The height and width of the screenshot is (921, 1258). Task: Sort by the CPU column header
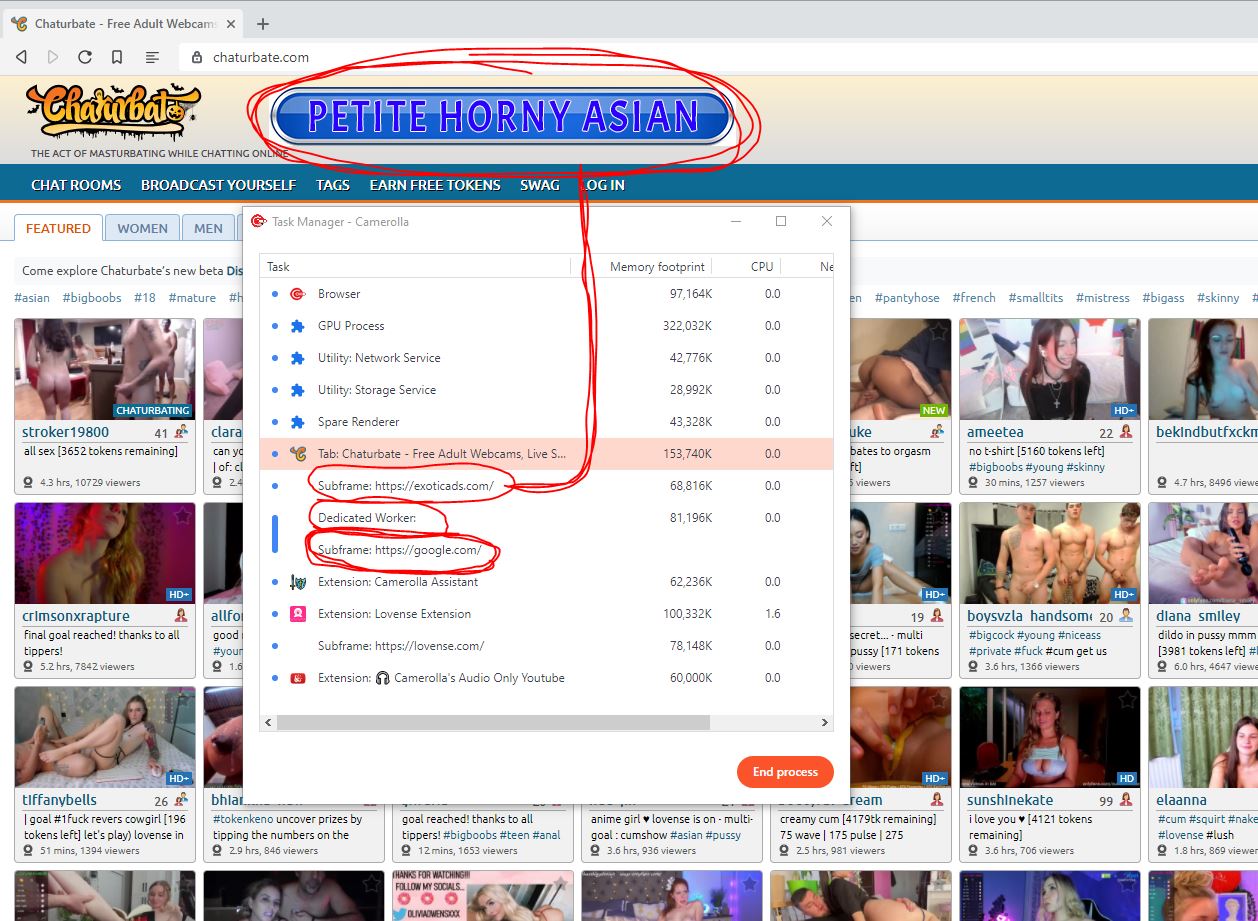coord(747,267)
